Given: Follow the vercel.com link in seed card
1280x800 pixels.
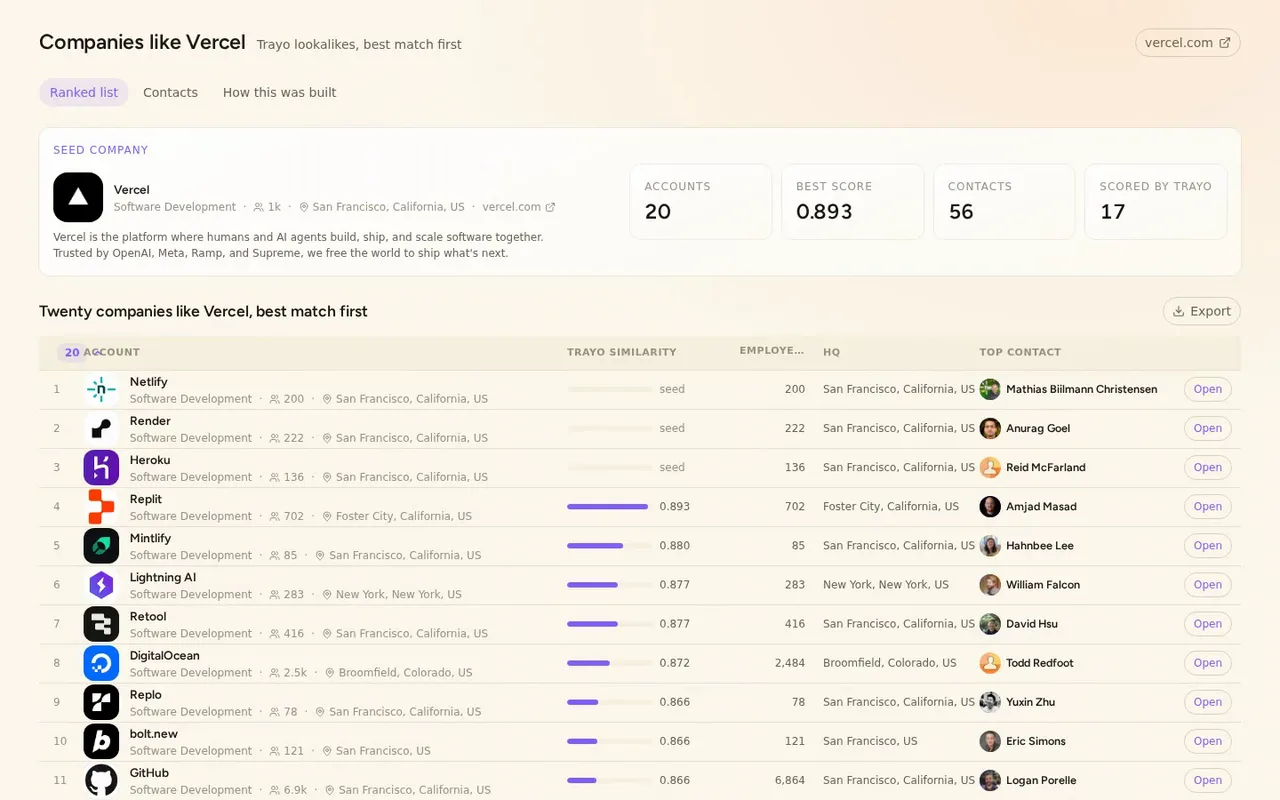Looking at the screenshot, I should 518,207.
